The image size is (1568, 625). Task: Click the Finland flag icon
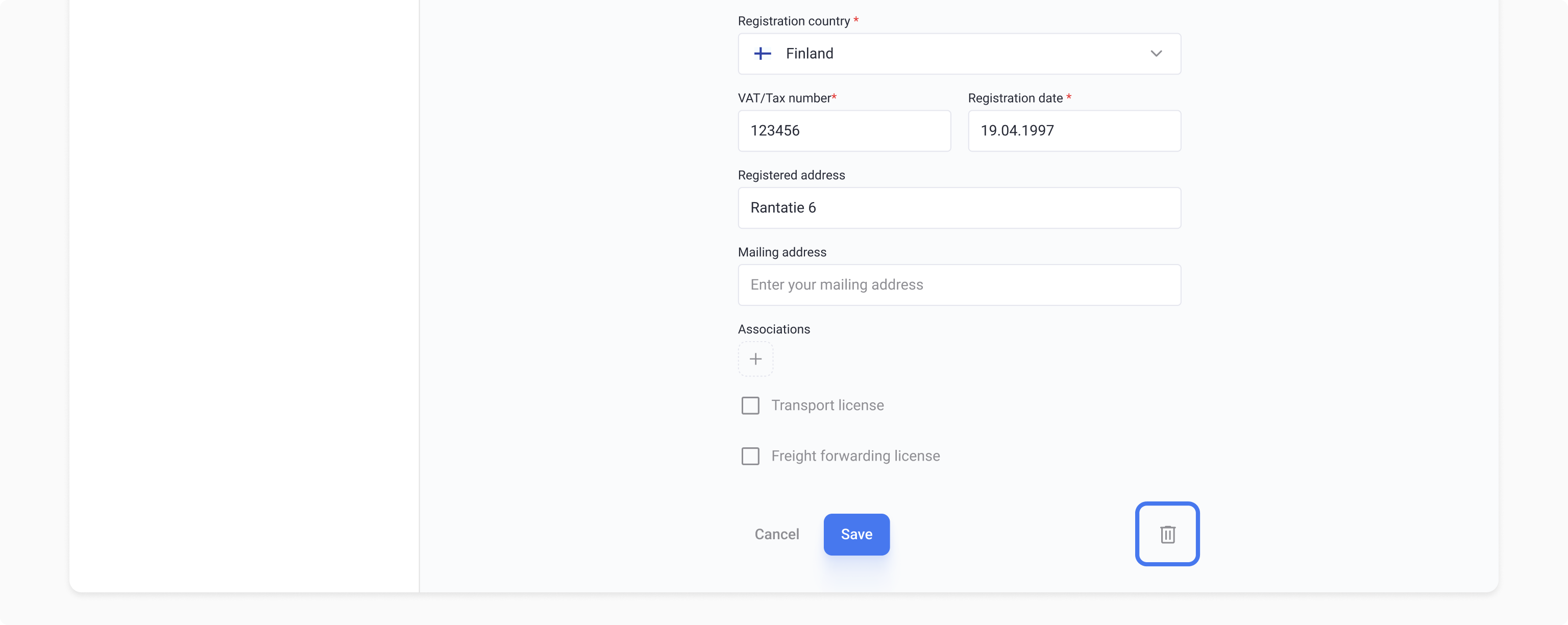click(x=762, y=54)
